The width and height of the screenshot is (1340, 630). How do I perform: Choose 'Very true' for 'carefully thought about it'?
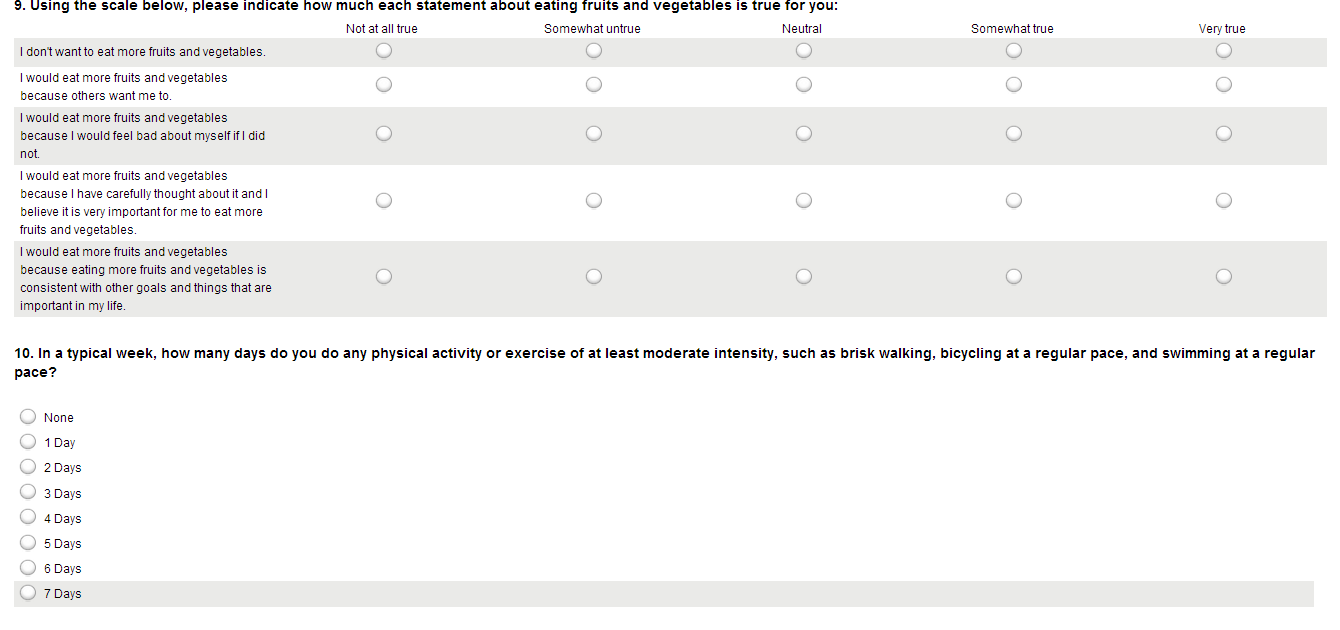[x=1223, y=201]
